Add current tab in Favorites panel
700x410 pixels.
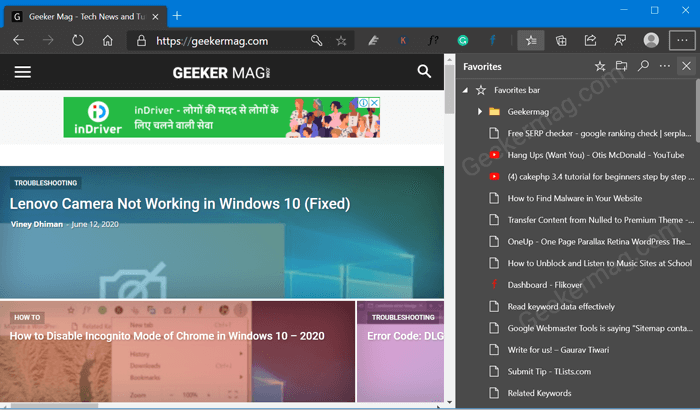[600, 67]
